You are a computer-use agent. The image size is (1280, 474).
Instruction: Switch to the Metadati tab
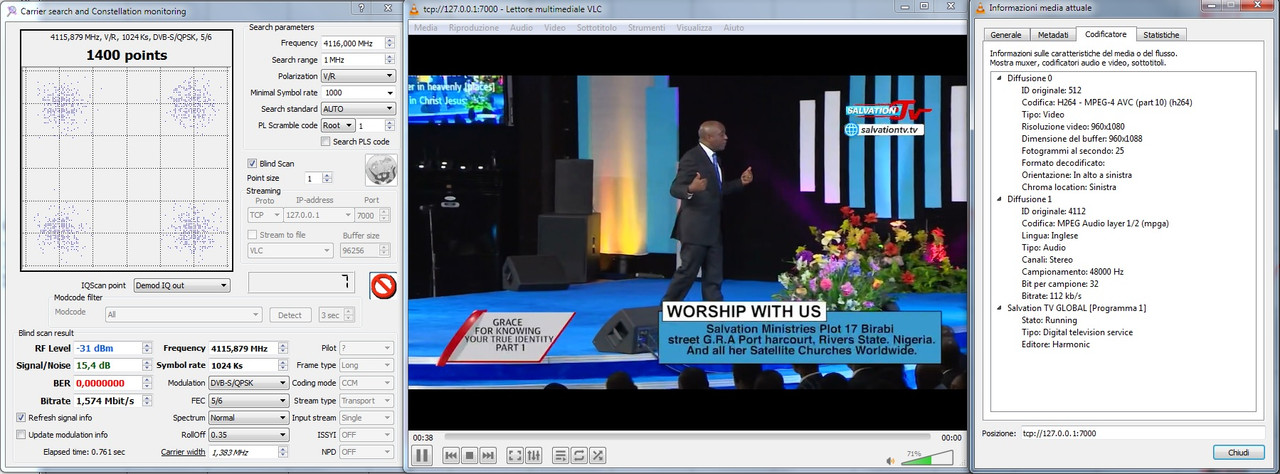click(x=1052, y=35)
